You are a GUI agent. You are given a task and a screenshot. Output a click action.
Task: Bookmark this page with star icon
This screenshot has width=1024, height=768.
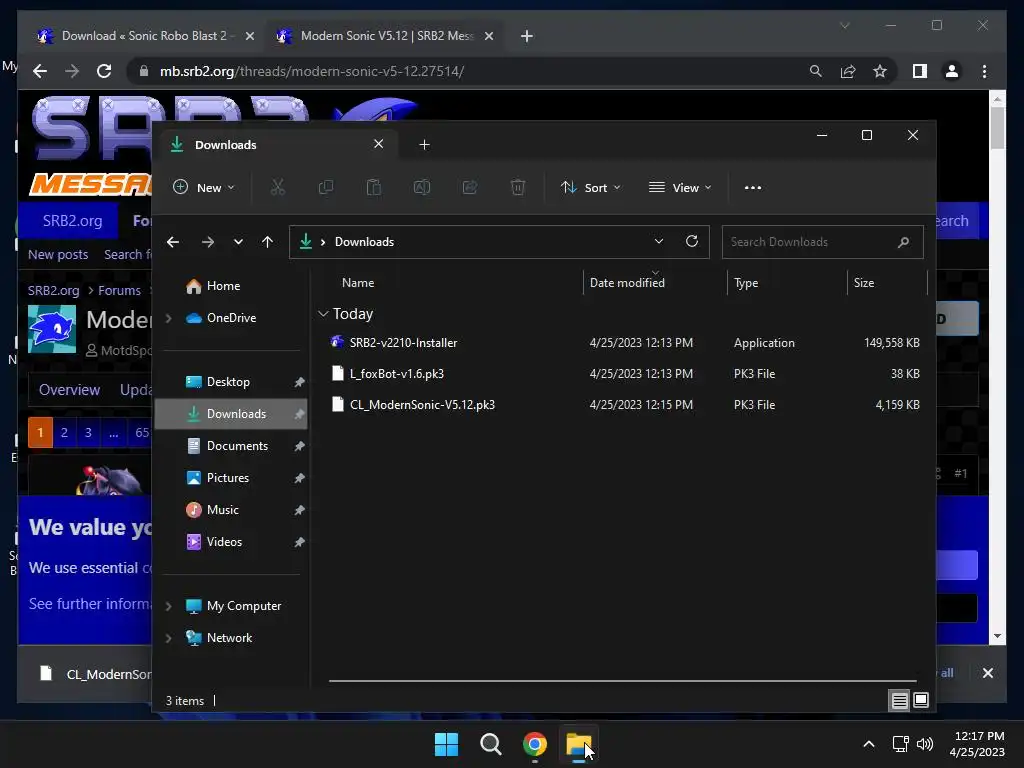click(880, 71)
